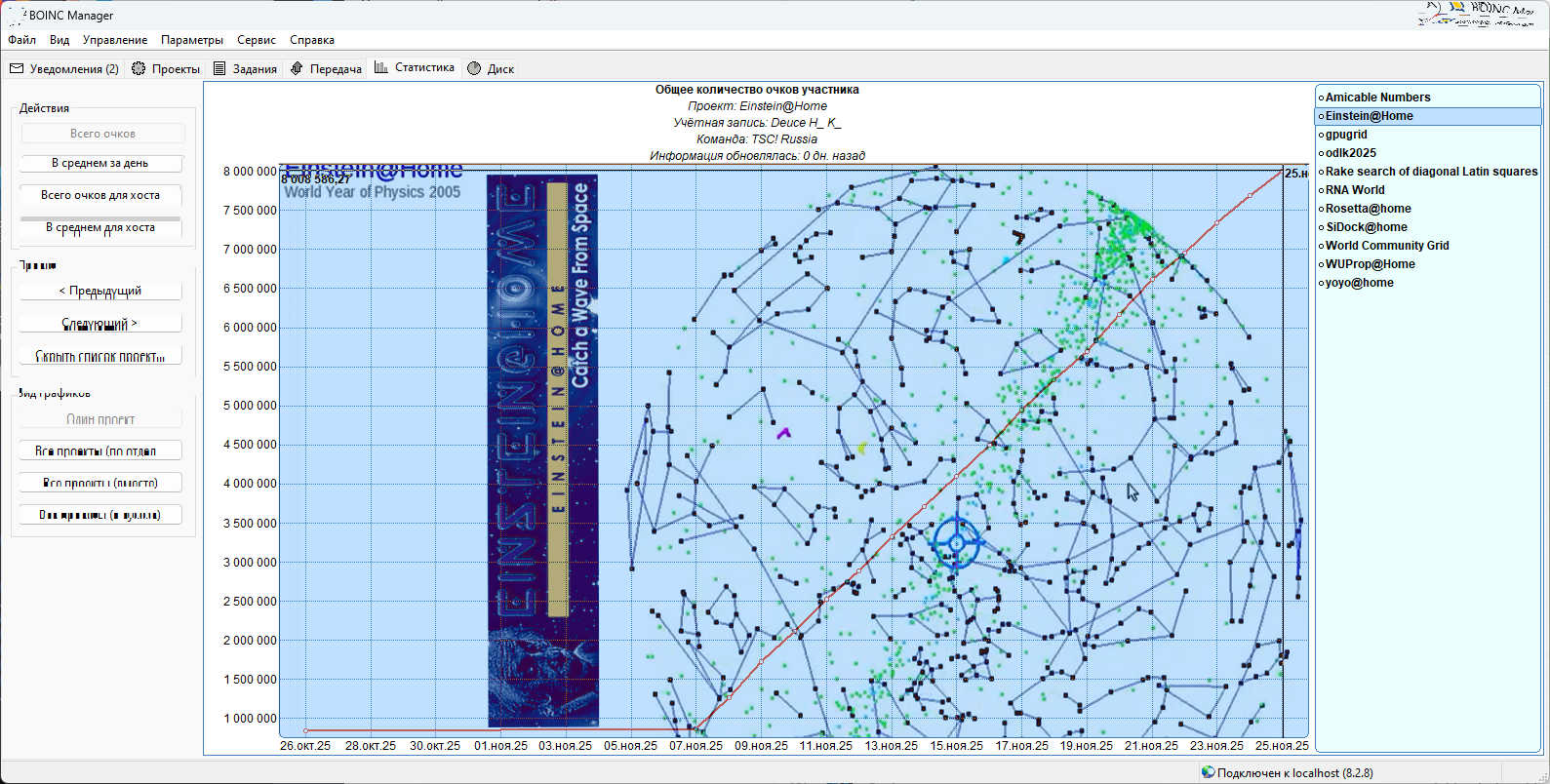Click the envelope icon on the Уведомления tab
The image size is (1550, 784).
17,69
